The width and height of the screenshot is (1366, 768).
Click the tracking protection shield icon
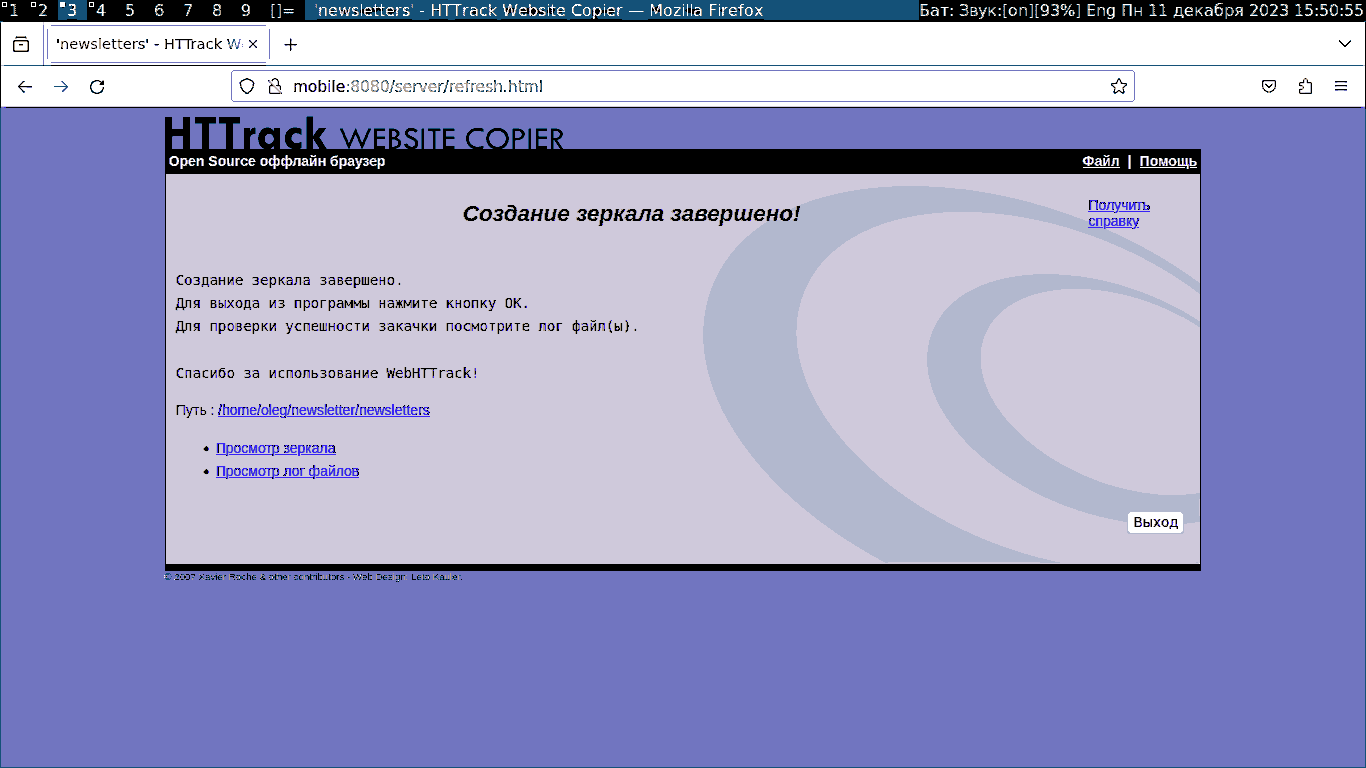pos(247,87)
